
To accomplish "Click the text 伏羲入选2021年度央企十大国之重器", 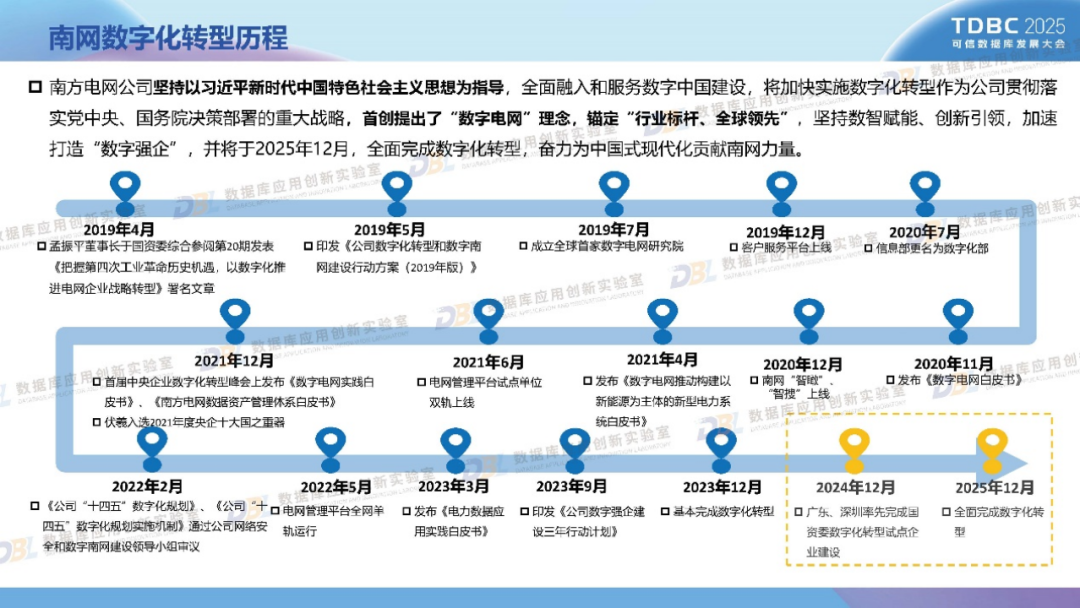I will (x=194, y=422).
